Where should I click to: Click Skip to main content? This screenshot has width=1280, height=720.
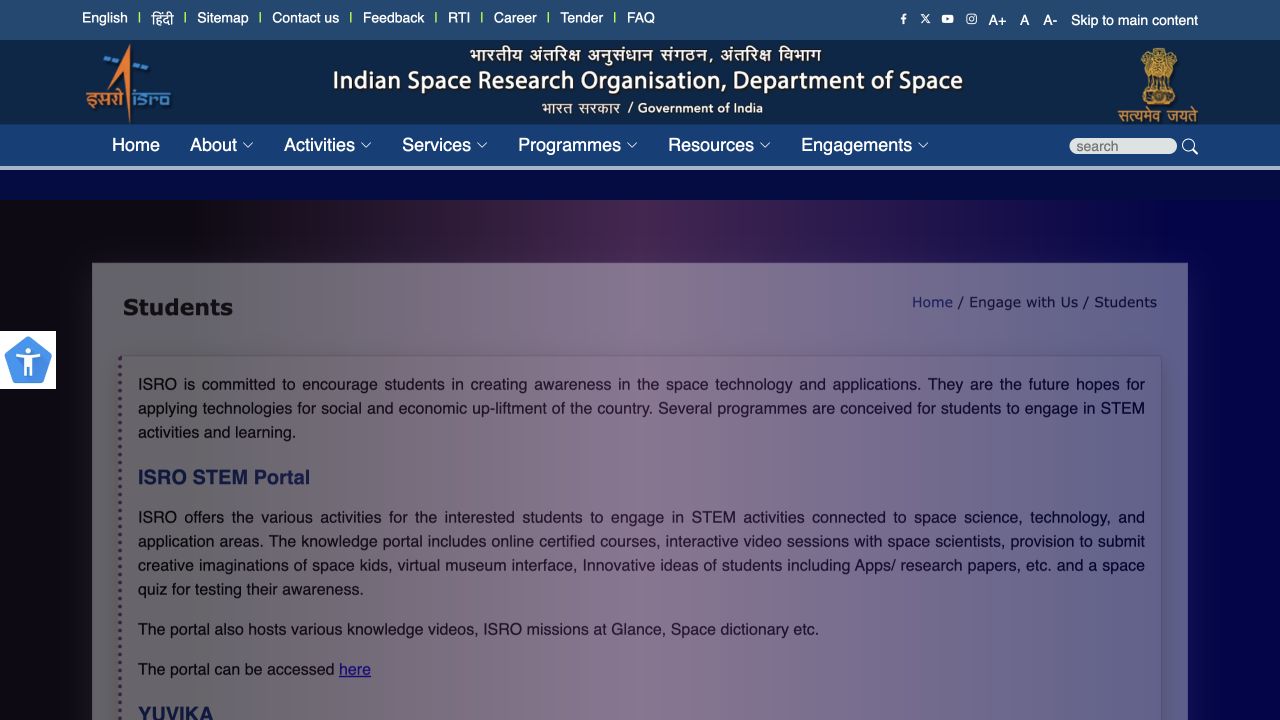(x=1134, y=20)
